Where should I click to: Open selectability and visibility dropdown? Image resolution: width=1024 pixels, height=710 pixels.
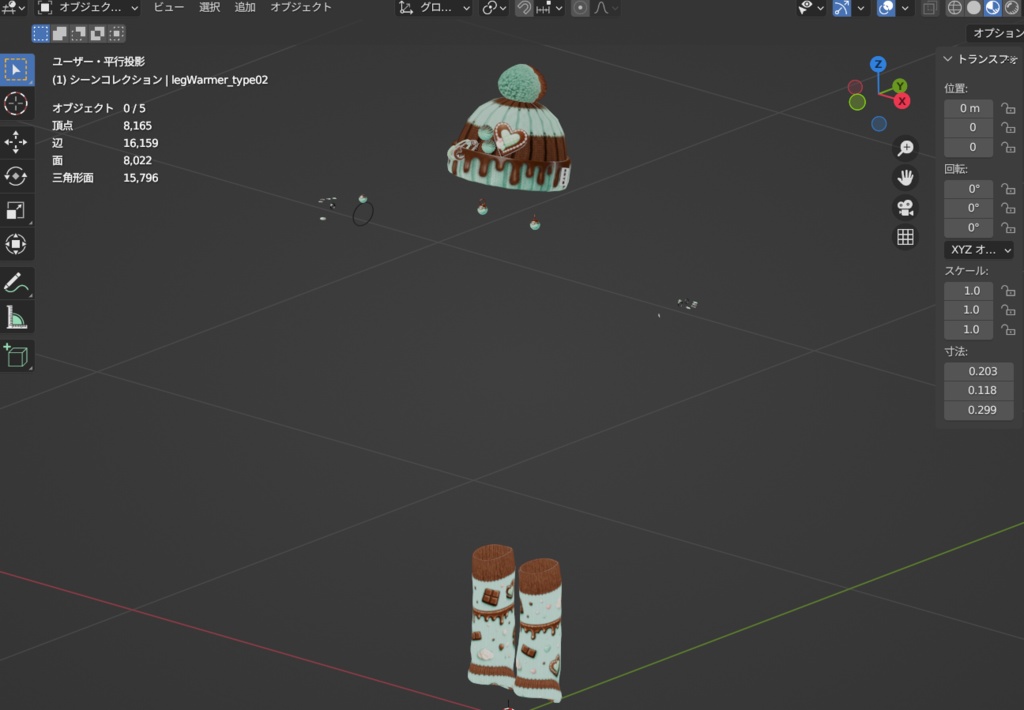pyautogui.click(x=810, y=8)
